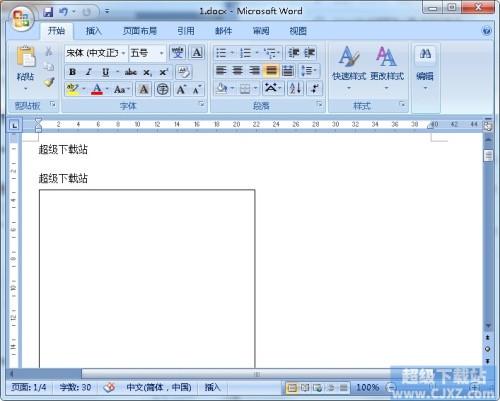Click the Grow Font icon
The height and width of the screenshot is (401, 500).
click(181, 89)
